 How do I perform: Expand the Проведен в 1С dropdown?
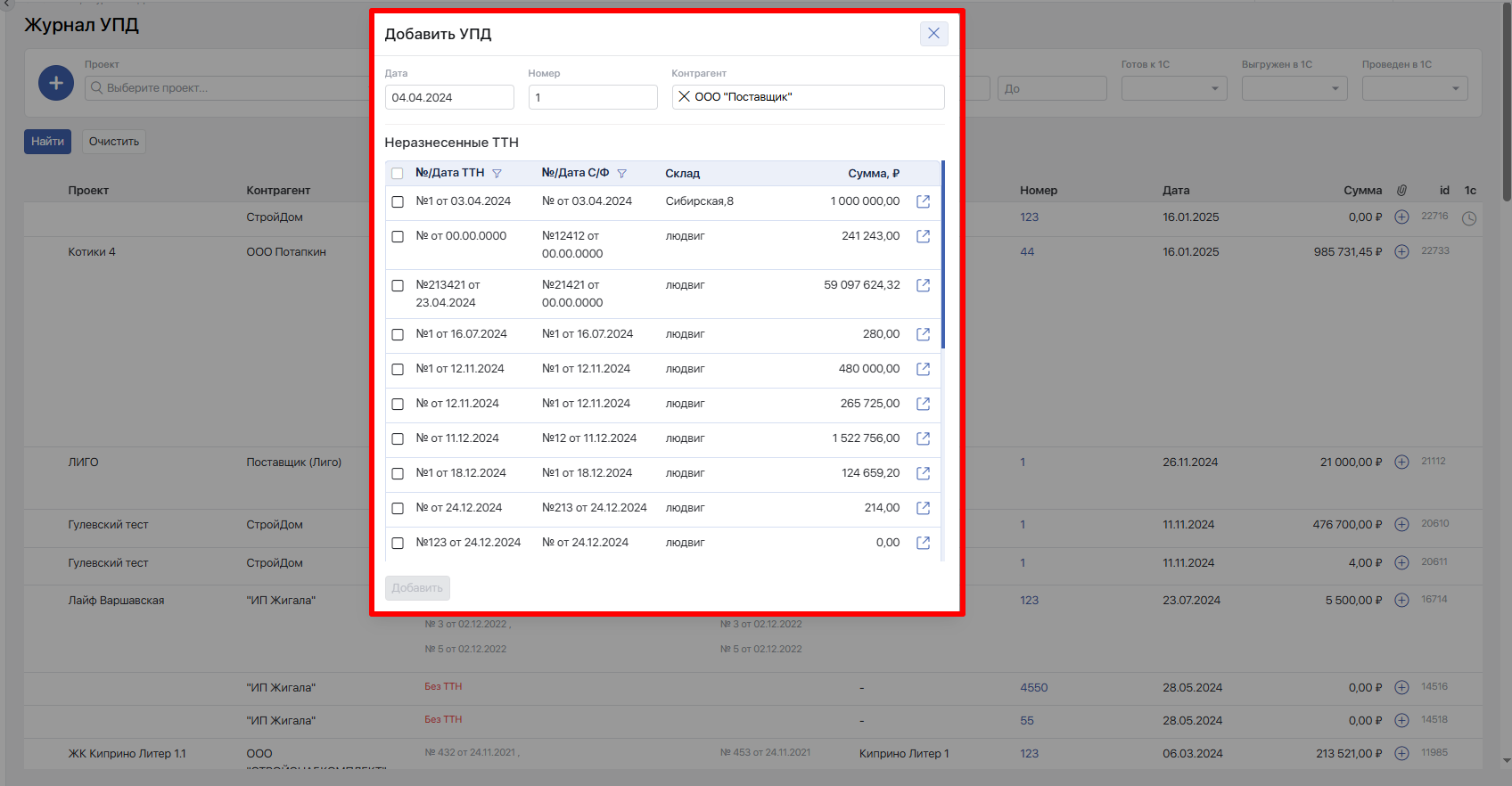coord(1415,88)
